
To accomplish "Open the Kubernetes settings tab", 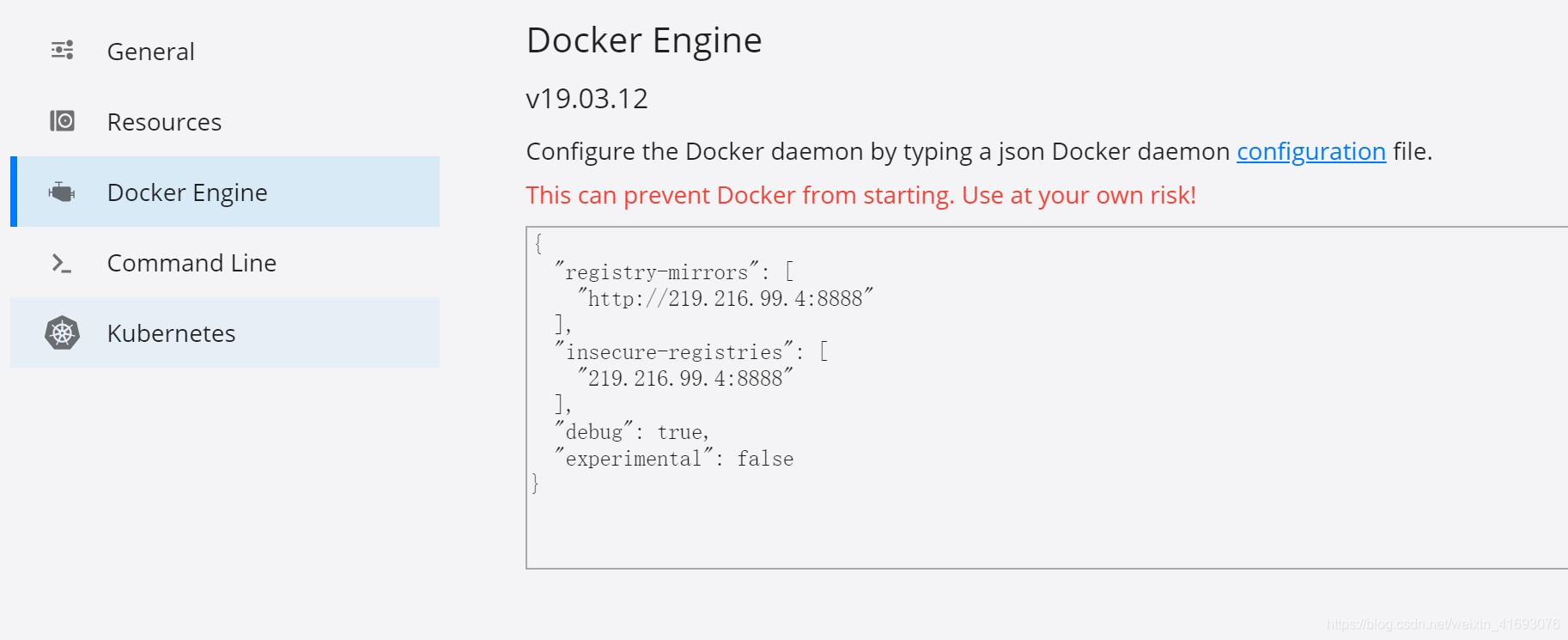I will tap(225, 332).
